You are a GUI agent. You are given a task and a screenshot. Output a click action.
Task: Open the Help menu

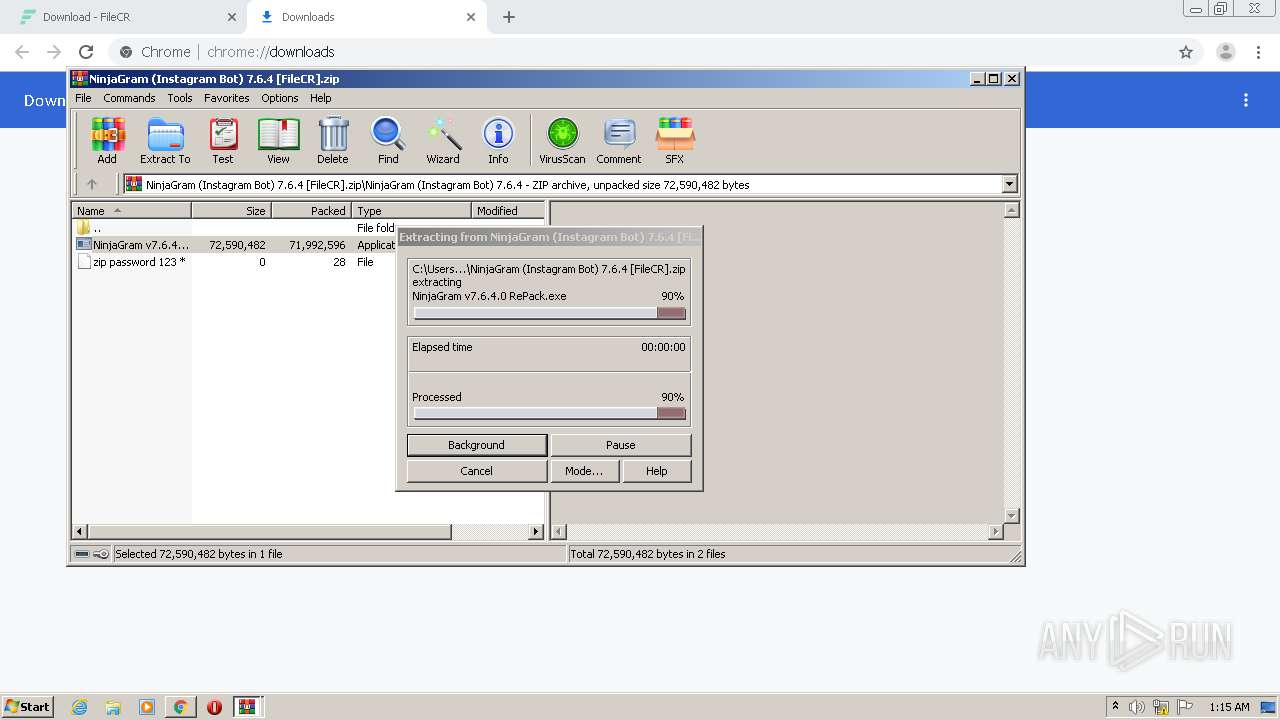(x=321, y=98)
